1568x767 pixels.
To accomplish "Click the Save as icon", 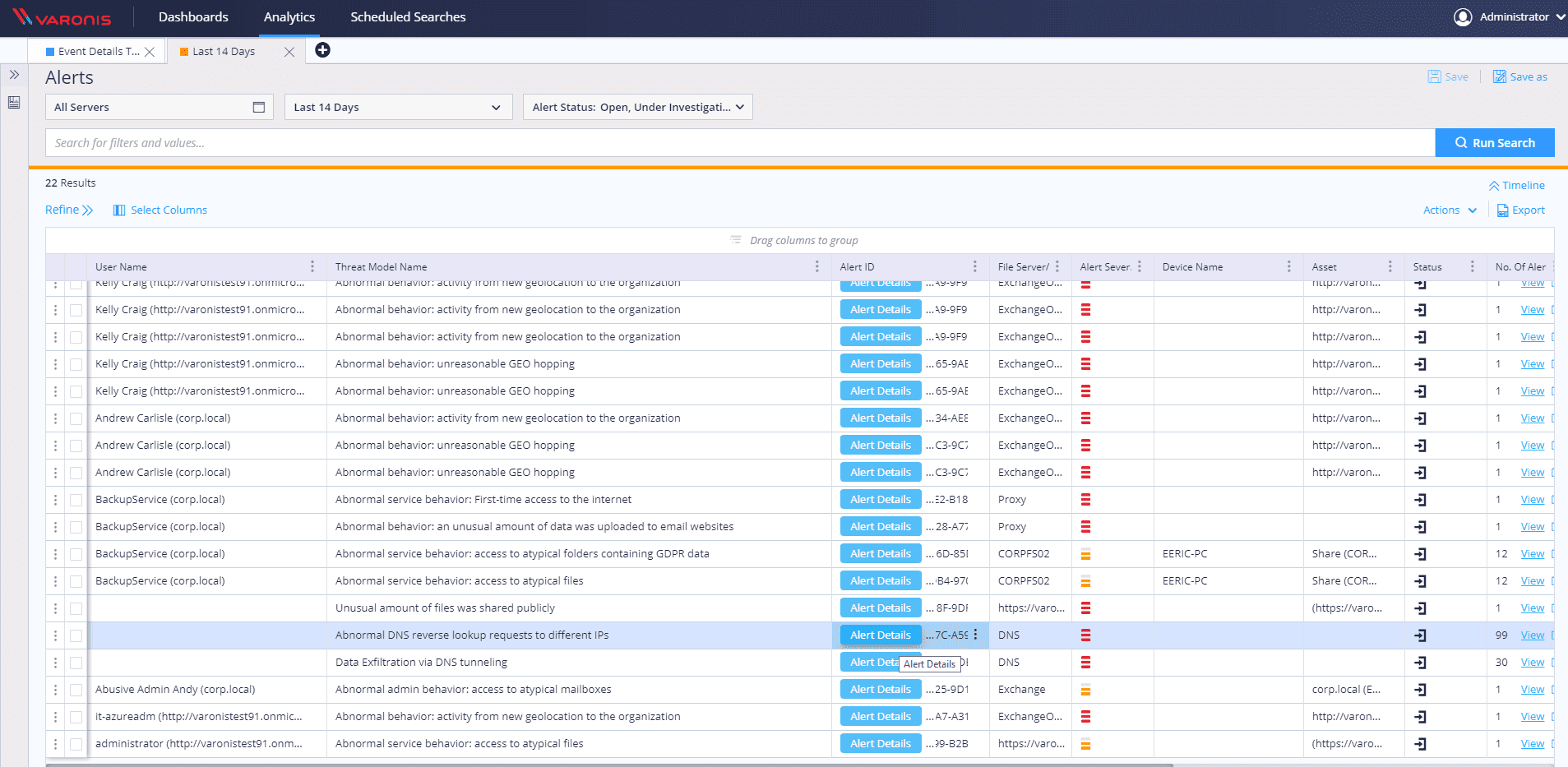I will point(1500,76).
